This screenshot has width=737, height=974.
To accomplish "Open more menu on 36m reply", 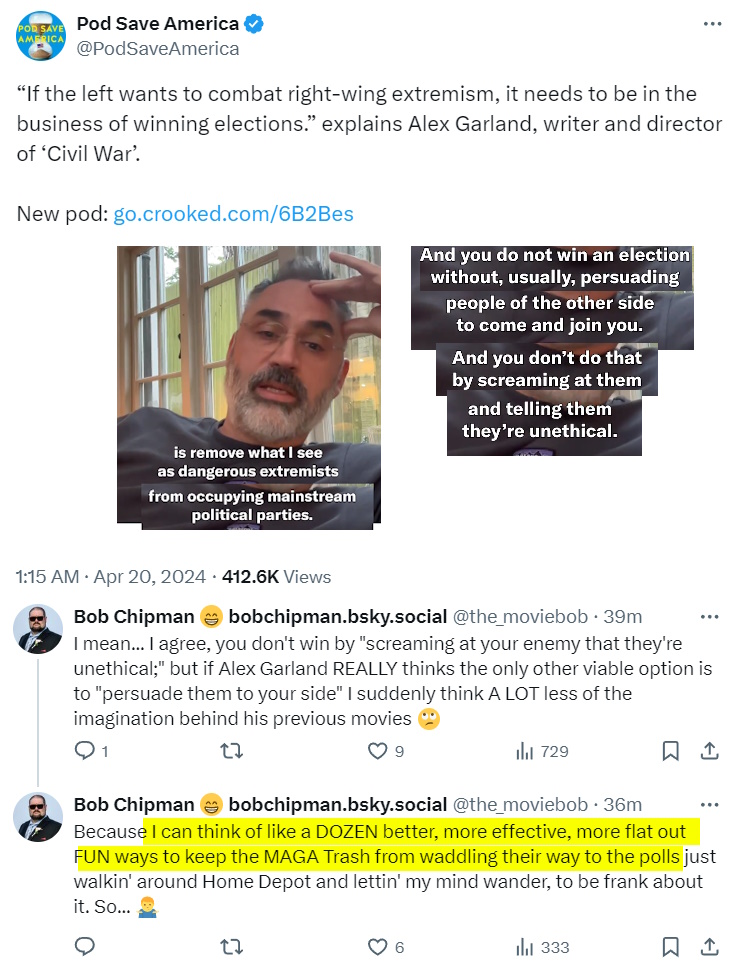I will coord(709,805).
